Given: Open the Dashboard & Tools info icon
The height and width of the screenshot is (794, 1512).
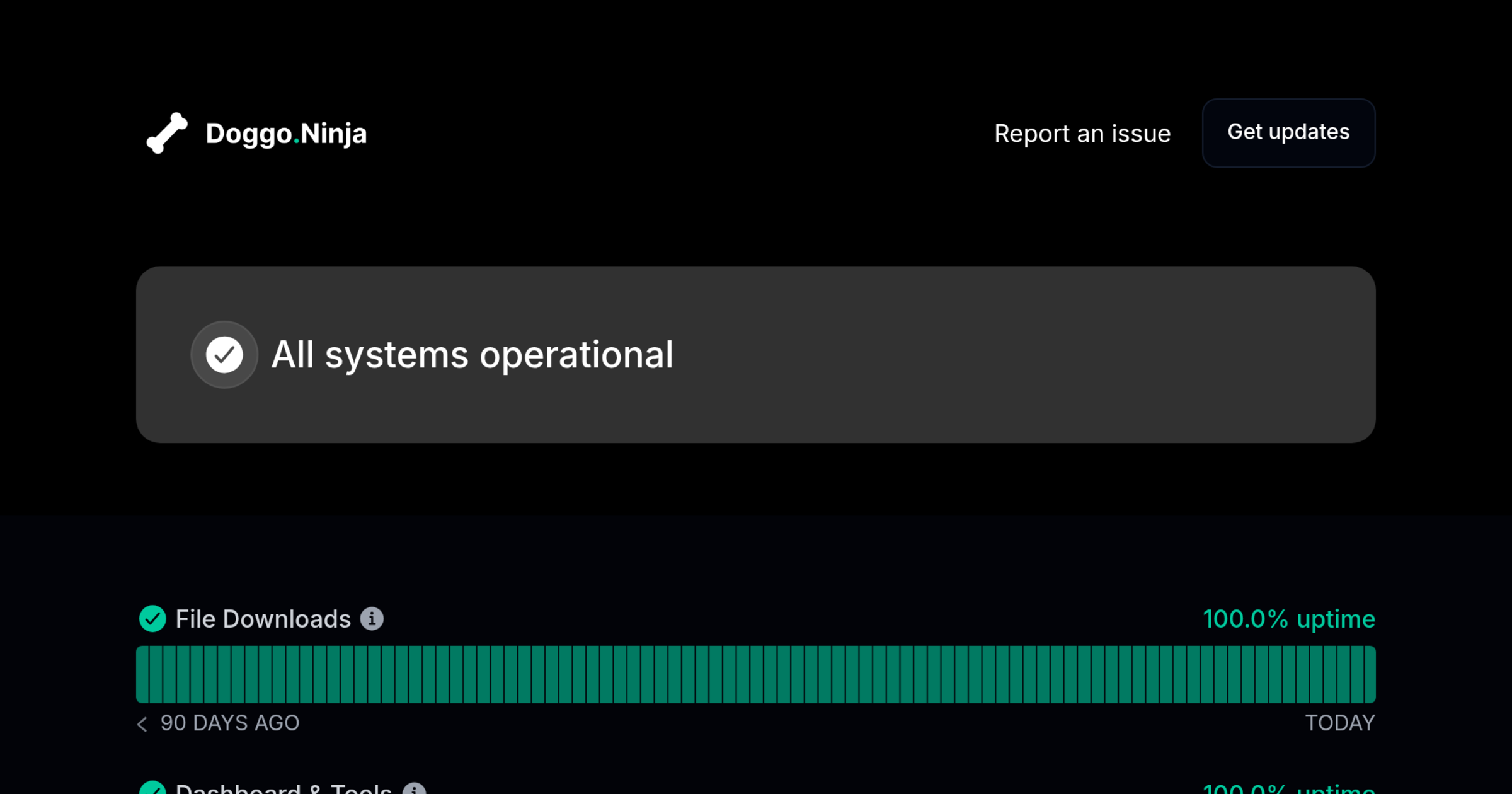Looking at the screenshot, I should 414,789.
